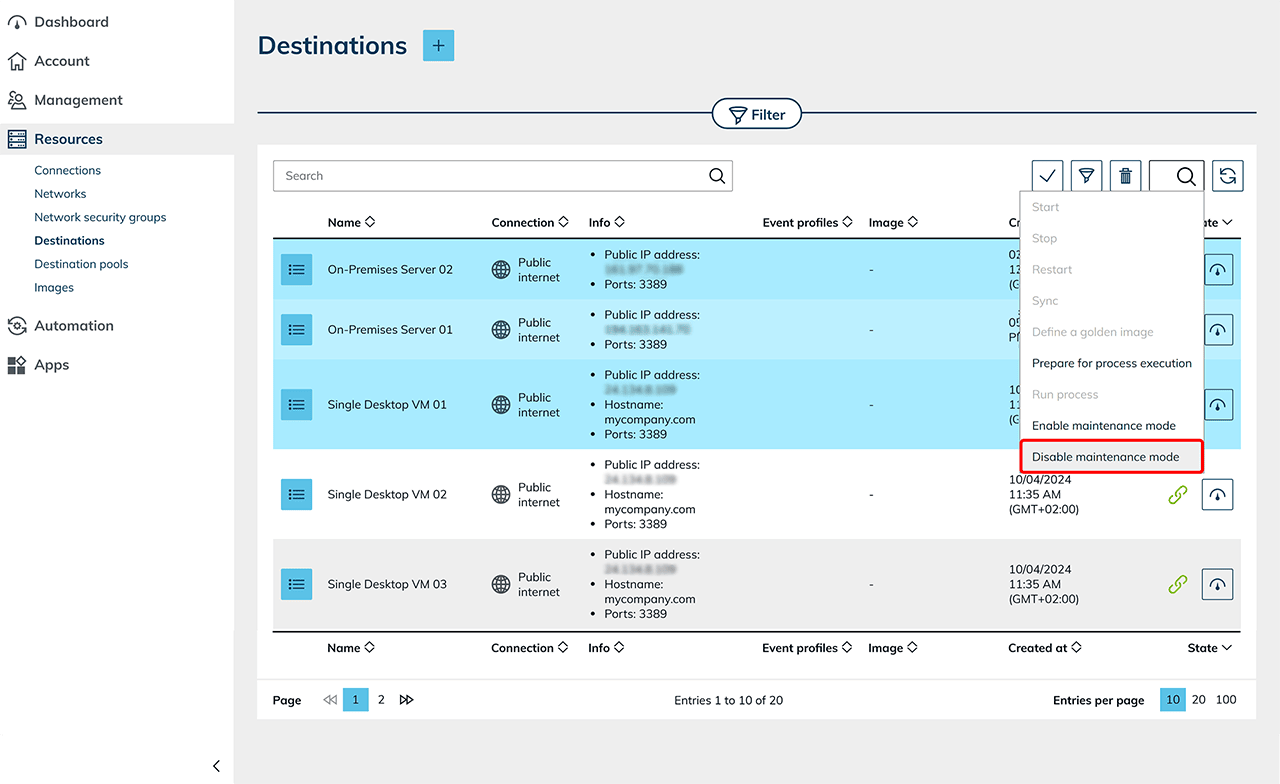Click into the destinations Search field
1280x784 pixels.
[490, 176]
